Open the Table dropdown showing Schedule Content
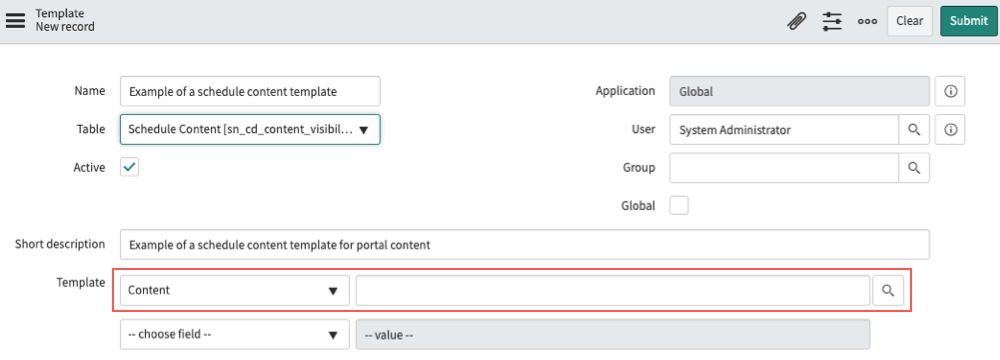This screenshot has height=360, width=1000. click(x=250, y=130)
